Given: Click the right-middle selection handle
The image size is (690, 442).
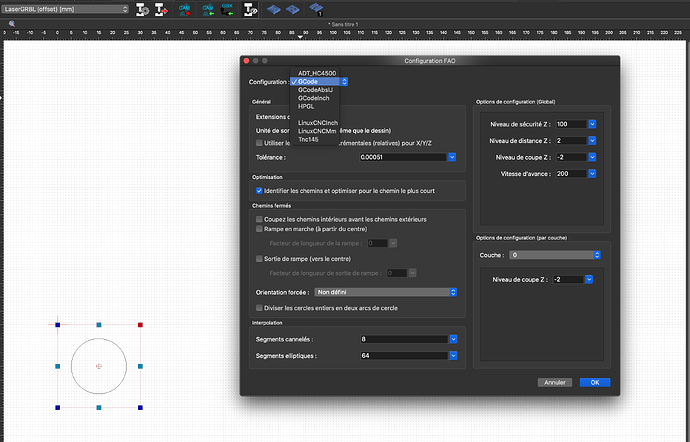Looking at the screenshot, I should (140, 366).
